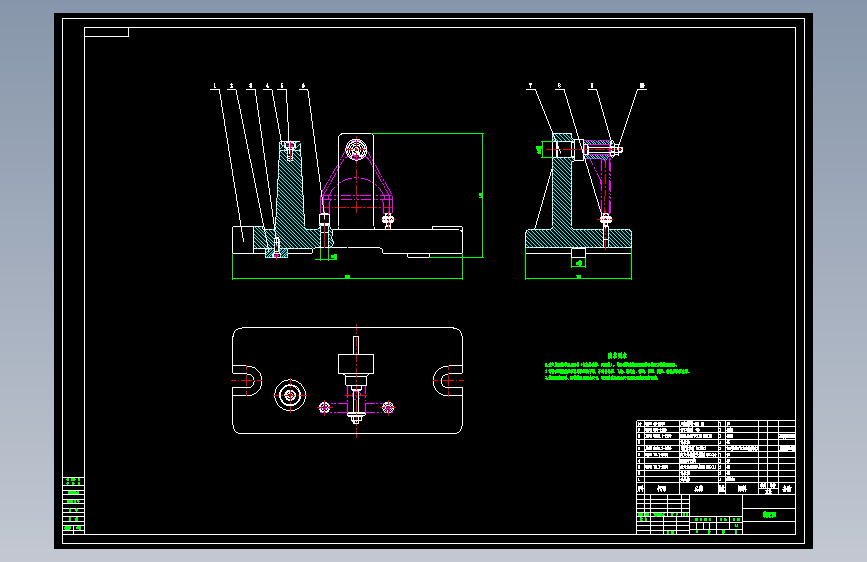The width and height of the screenshot is (867, 562).
Task: Select part balloon number 5 label
Action: (x=282, y=86)
